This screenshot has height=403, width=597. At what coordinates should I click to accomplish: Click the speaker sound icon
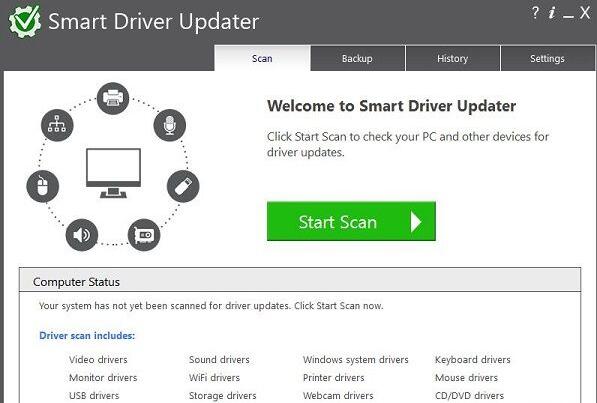click(82, 235)
